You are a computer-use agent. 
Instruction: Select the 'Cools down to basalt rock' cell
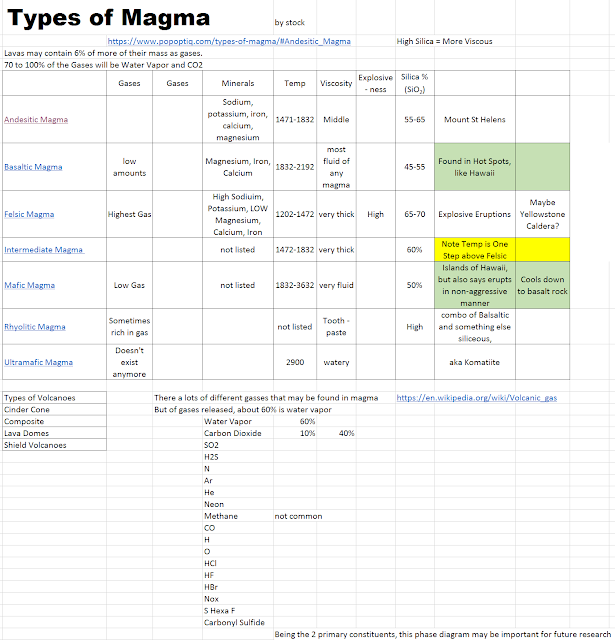(542, 285)
